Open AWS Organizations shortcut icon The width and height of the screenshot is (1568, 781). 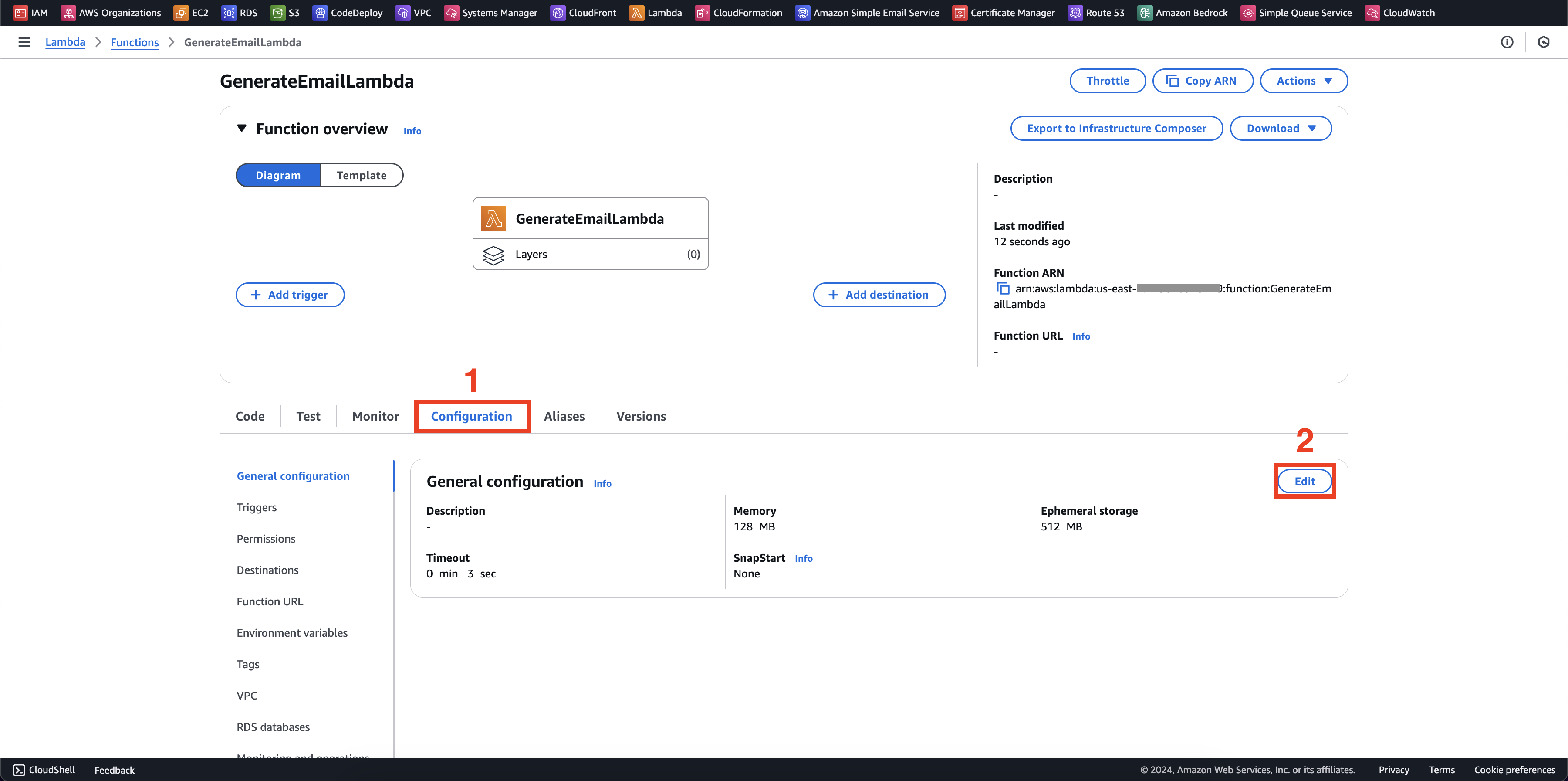68,13
